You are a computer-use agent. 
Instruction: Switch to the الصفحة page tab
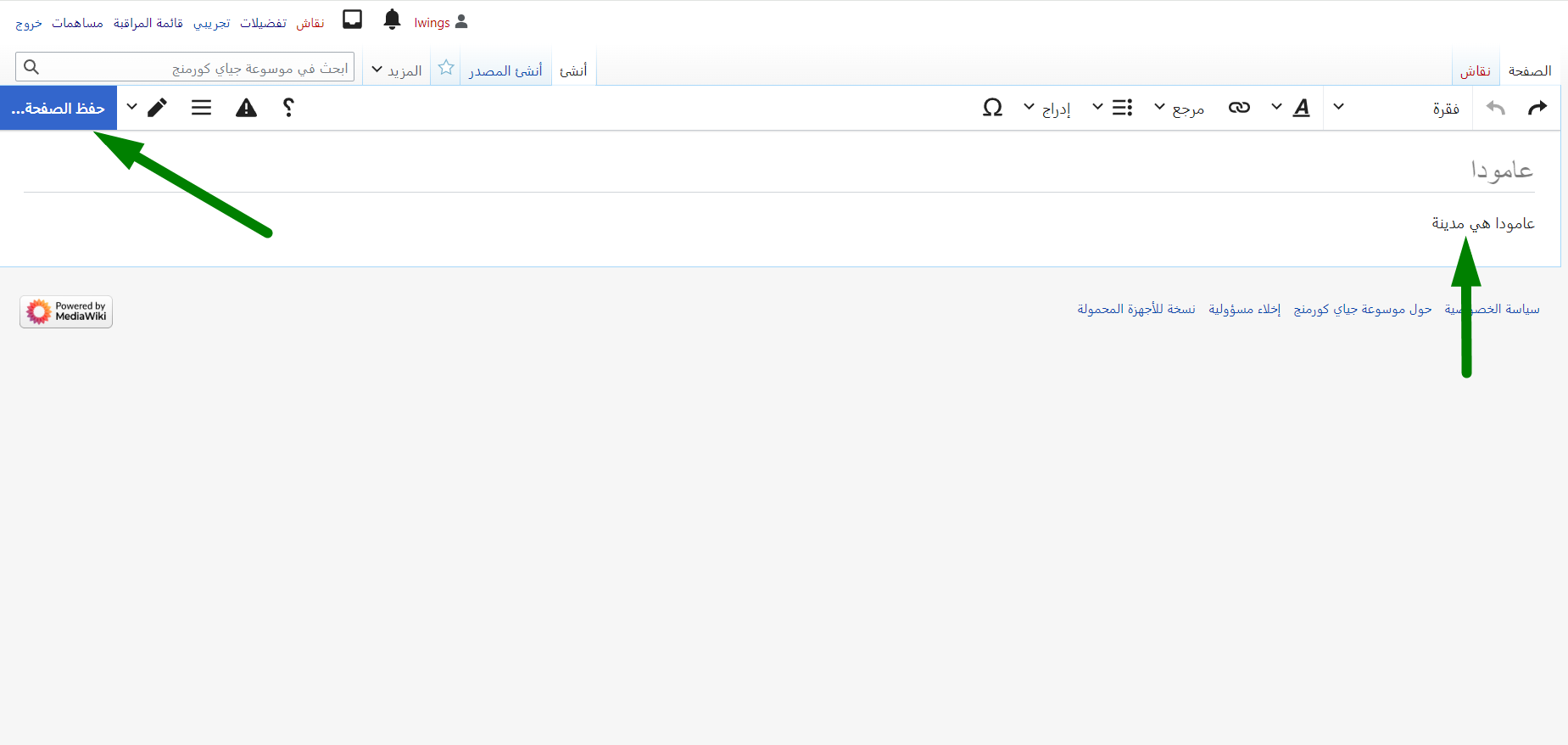tap(1530, 70)
